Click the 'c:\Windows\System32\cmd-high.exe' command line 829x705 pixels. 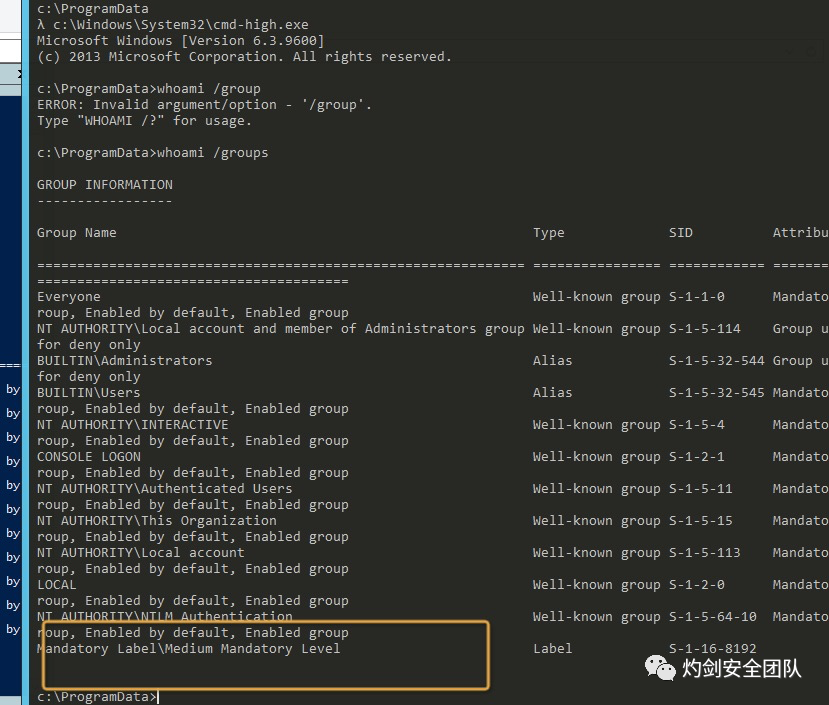[173, 25]
